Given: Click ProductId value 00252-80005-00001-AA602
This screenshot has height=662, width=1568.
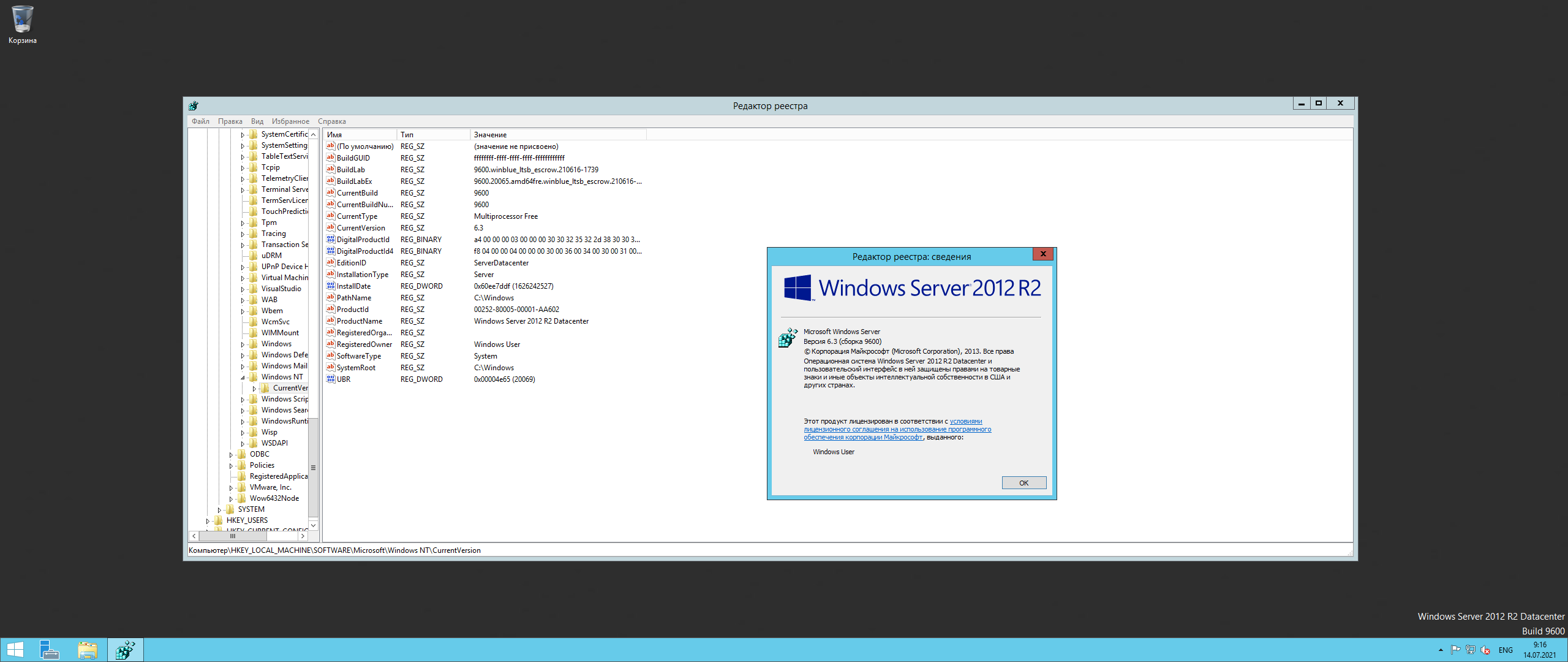Looking at the screenshot, I should [516, 310].
